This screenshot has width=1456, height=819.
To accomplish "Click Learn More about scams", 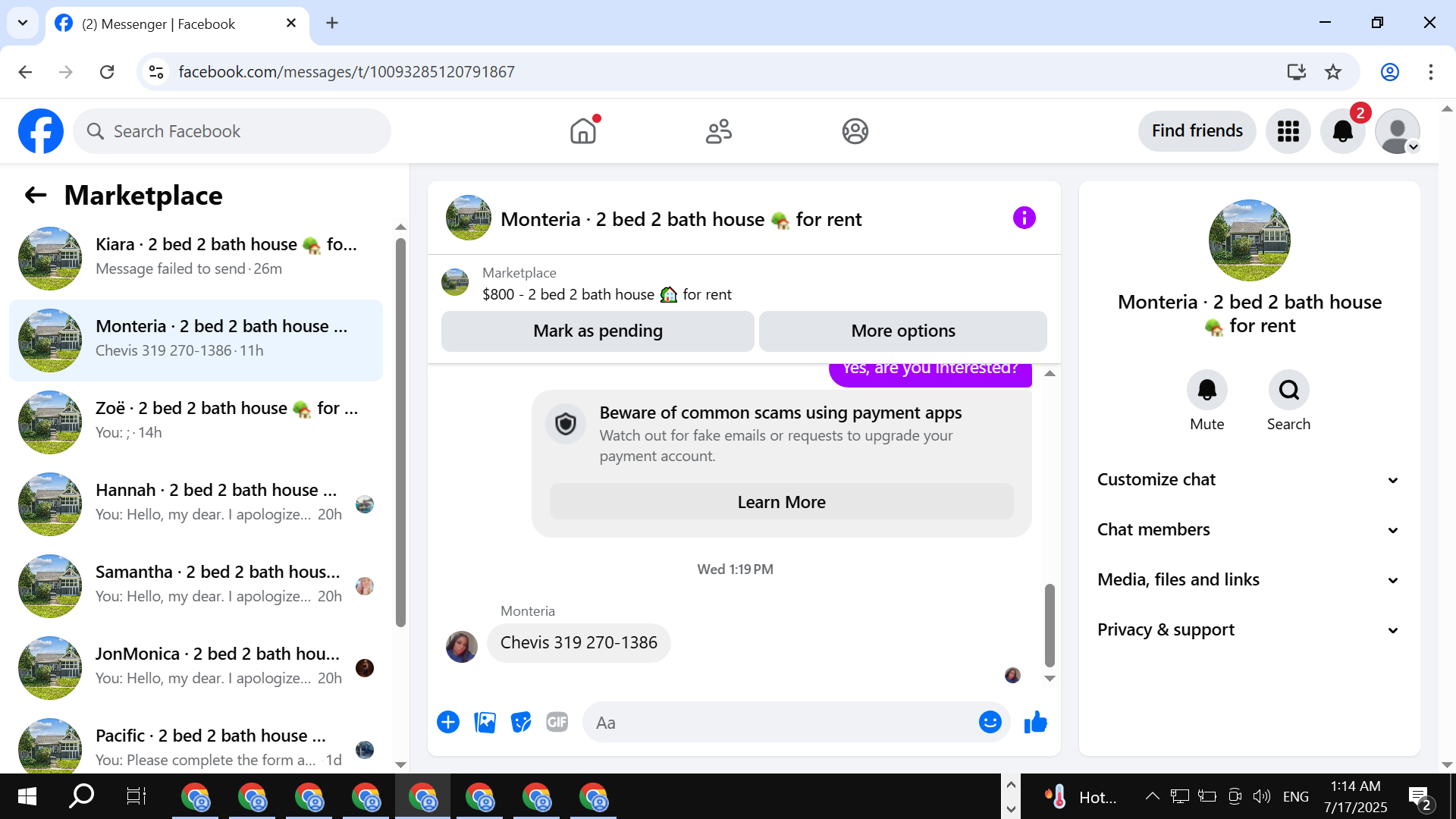I will pos(781,503).
